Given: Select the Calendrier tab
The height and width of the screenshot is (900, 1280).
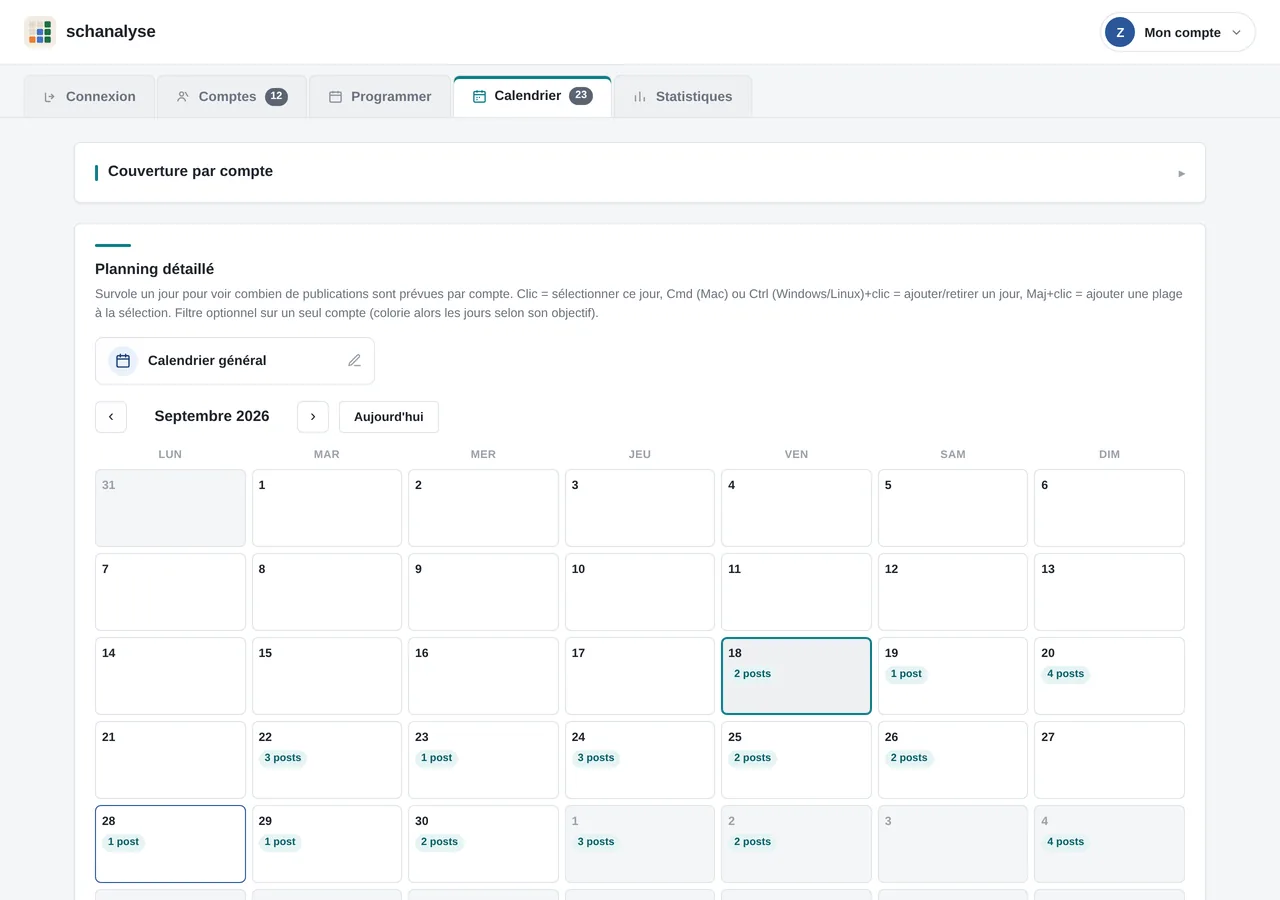Looking at the screenshot, I should tap(532, 96).
